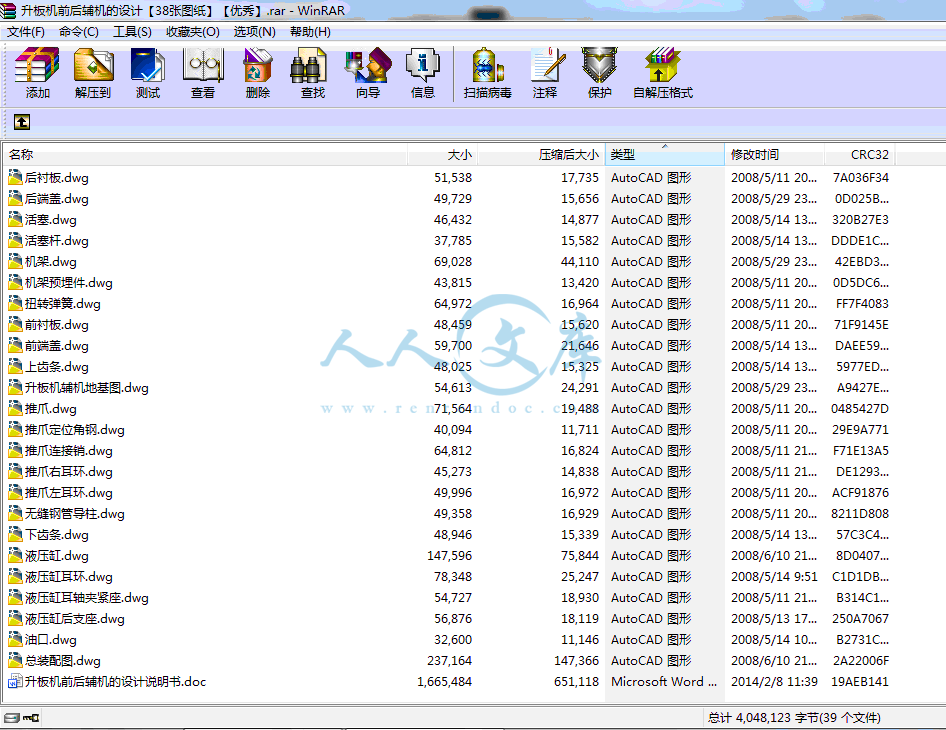The width and height of the screenshot is (946, 730).
Task: Click the date 2014/2/8 11:39
Action: tap(775, 681)
